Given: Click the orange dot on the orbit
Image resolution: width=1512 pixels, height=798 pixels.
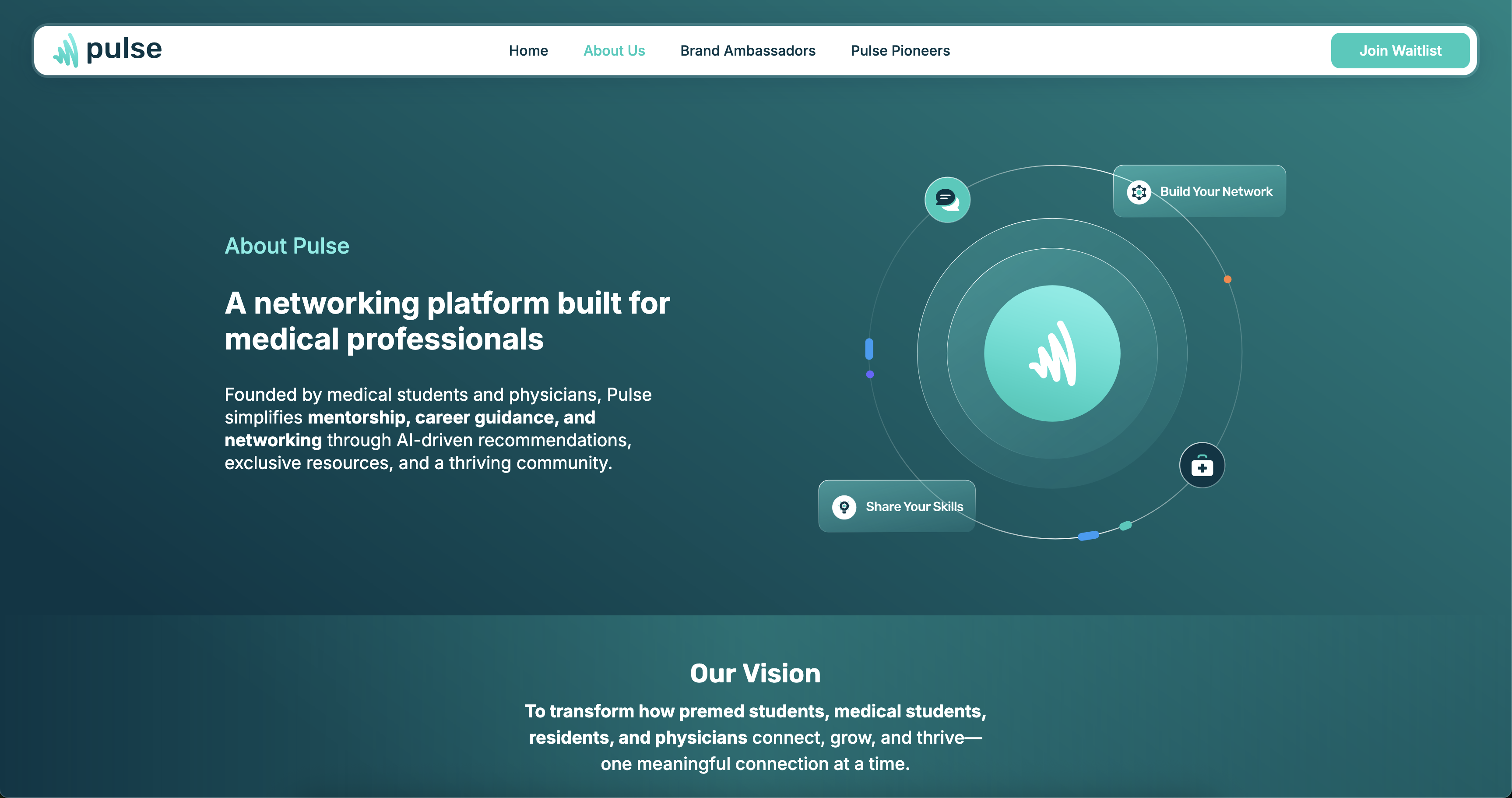Looking at the screenshot, I should [1227, 279].
